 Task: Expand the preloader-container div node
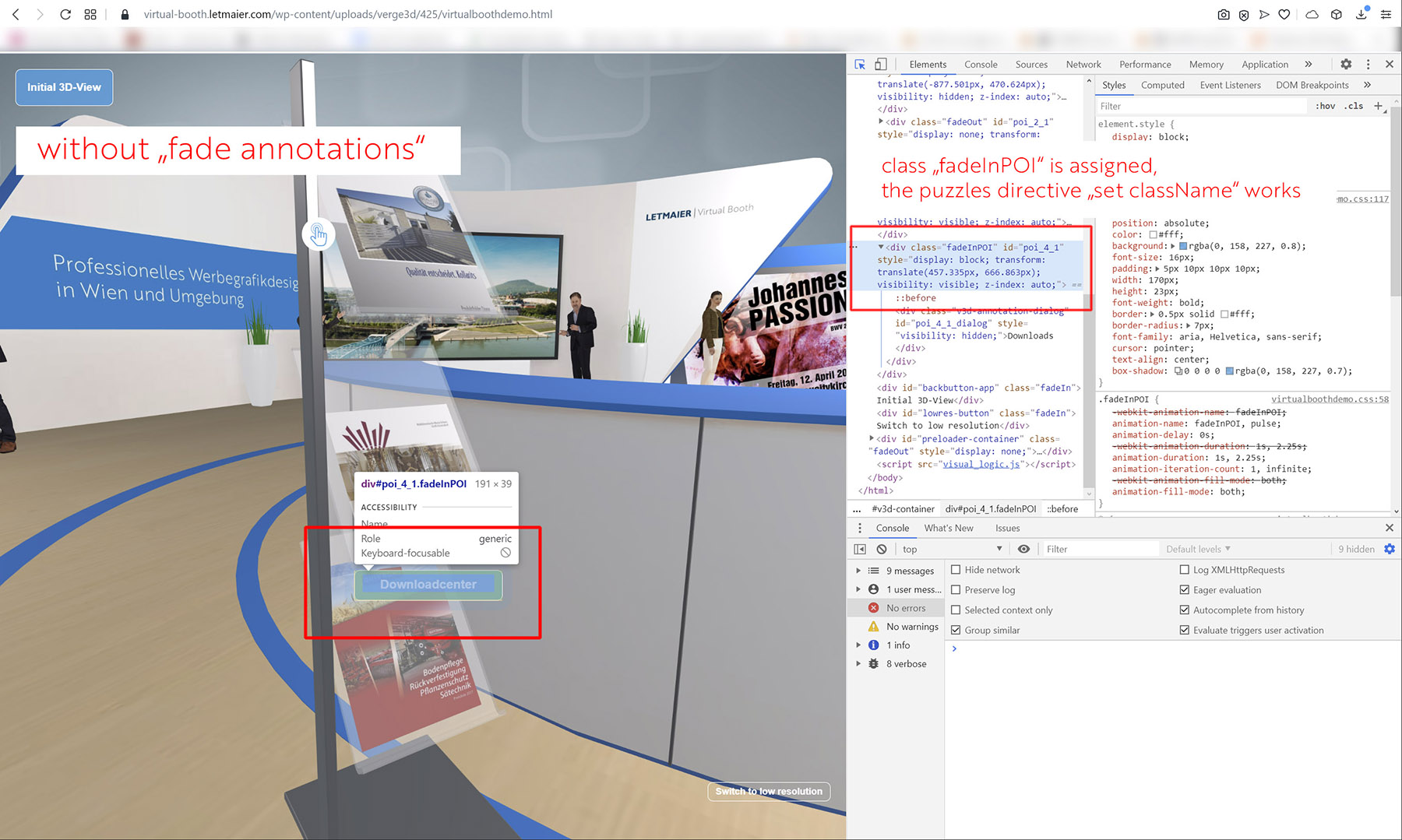(x=872, y=438)
